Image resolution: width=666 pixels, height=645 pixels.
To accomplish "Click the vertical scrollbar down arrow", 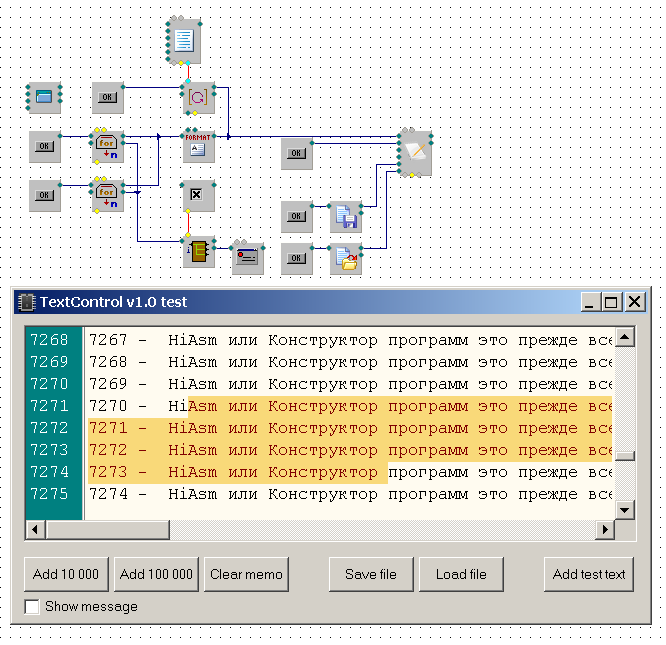I will click(x=625, y=510).
